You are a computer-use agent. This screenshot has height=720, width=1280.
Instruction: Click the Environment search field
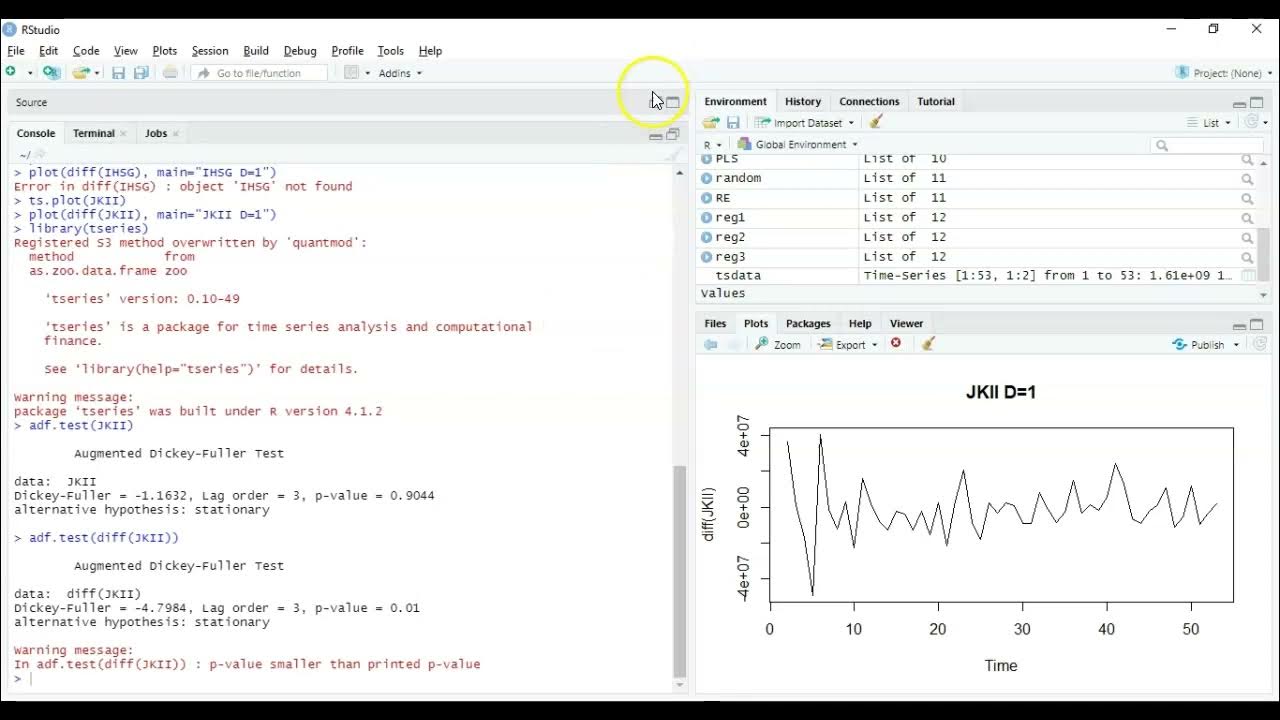click(x=1205, y=145)
